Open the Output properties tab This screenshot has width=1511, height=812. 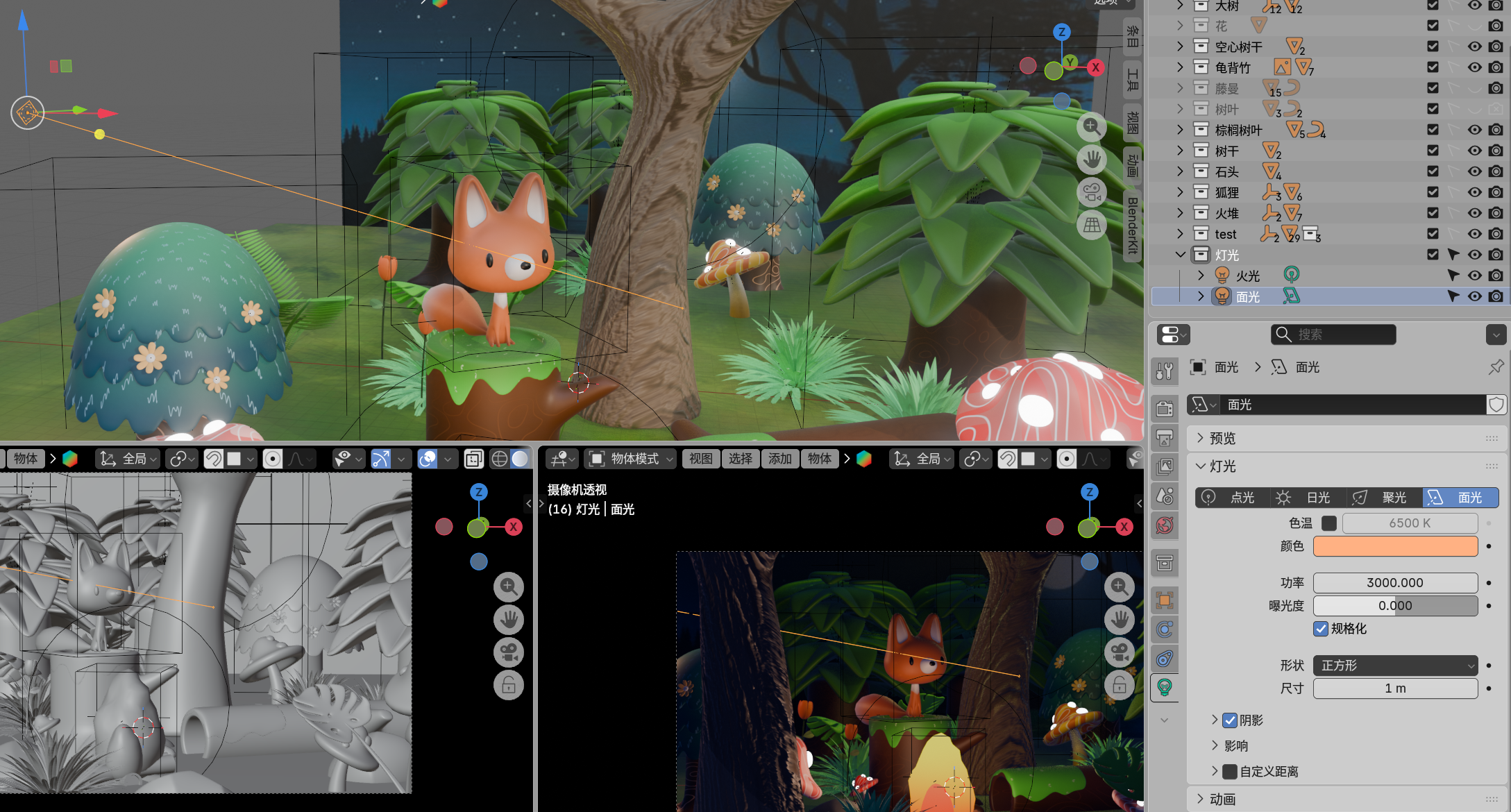pos(1165,438)
